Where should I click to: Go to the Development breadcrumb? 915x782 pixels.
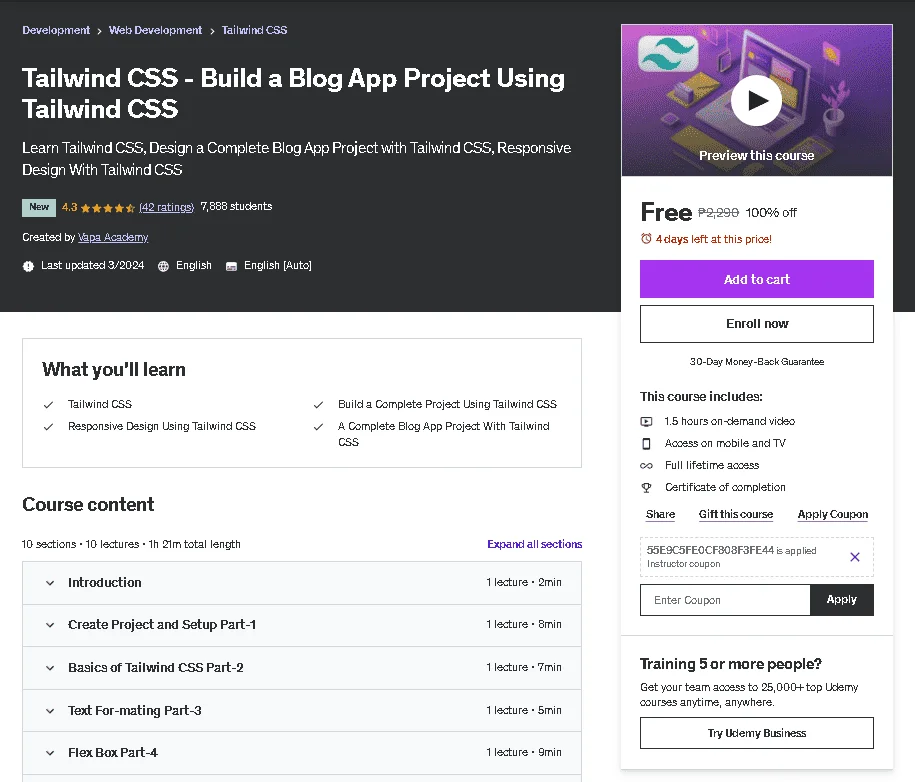pyautogui.click(x=56, y=30)
